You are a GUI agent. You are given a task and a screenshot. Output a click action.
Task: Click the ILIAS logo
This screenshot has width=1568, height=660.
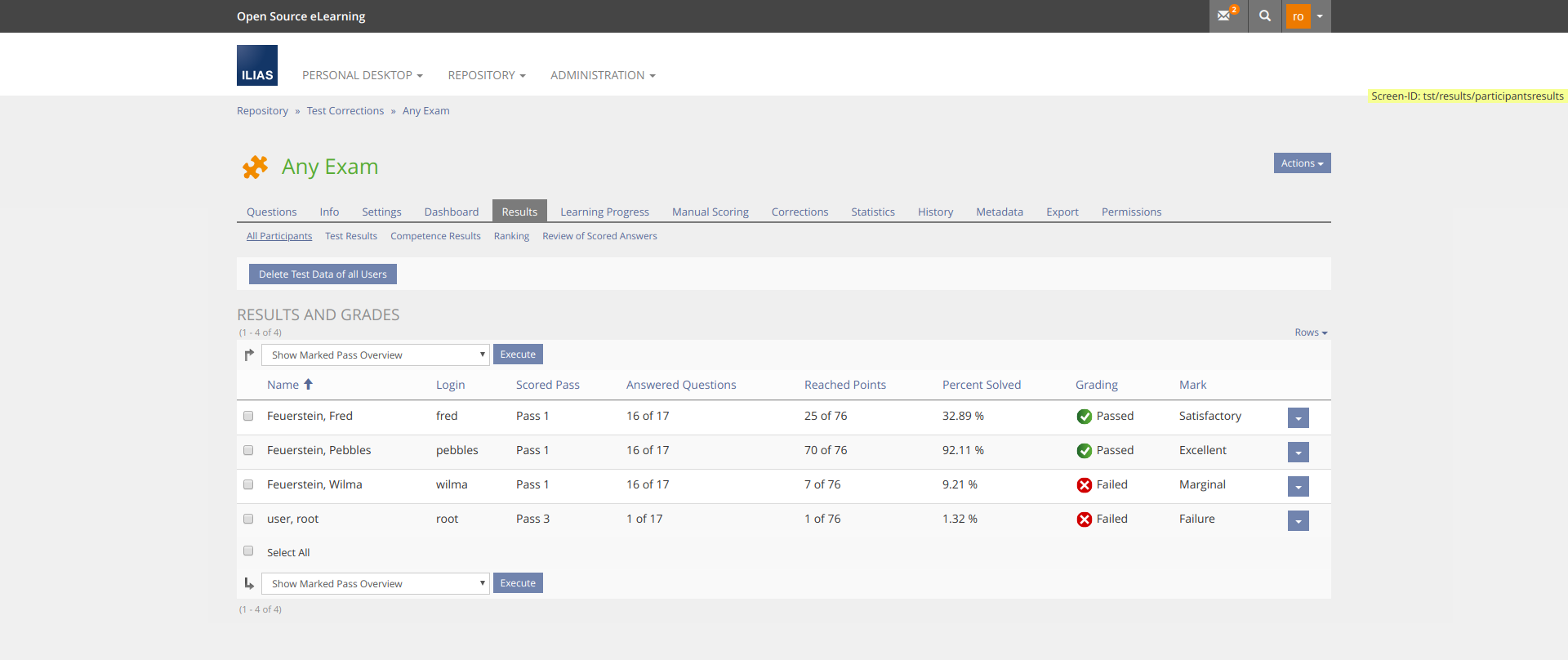(x=257, y=65)
